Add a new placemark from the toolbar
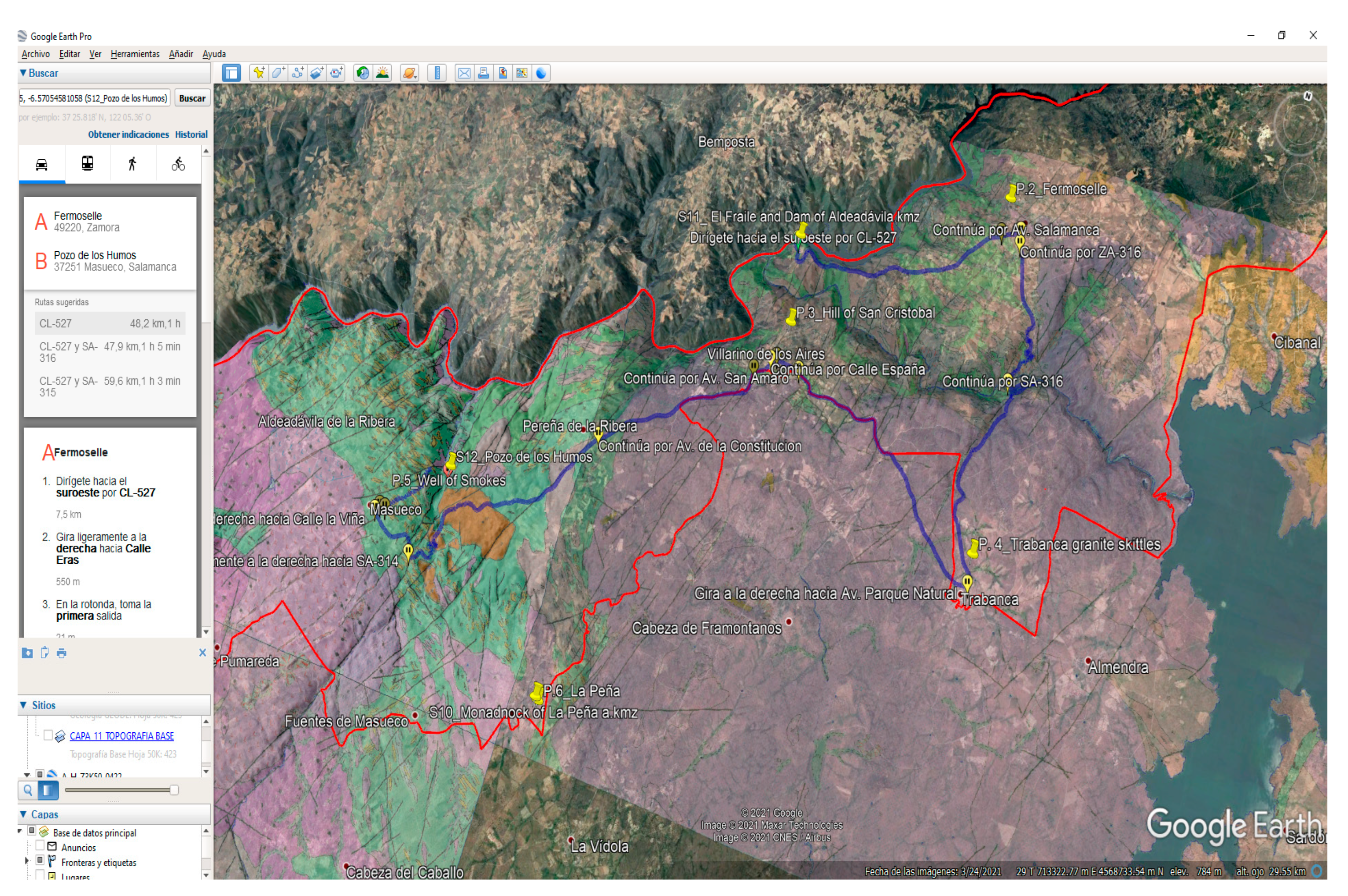 259,73
